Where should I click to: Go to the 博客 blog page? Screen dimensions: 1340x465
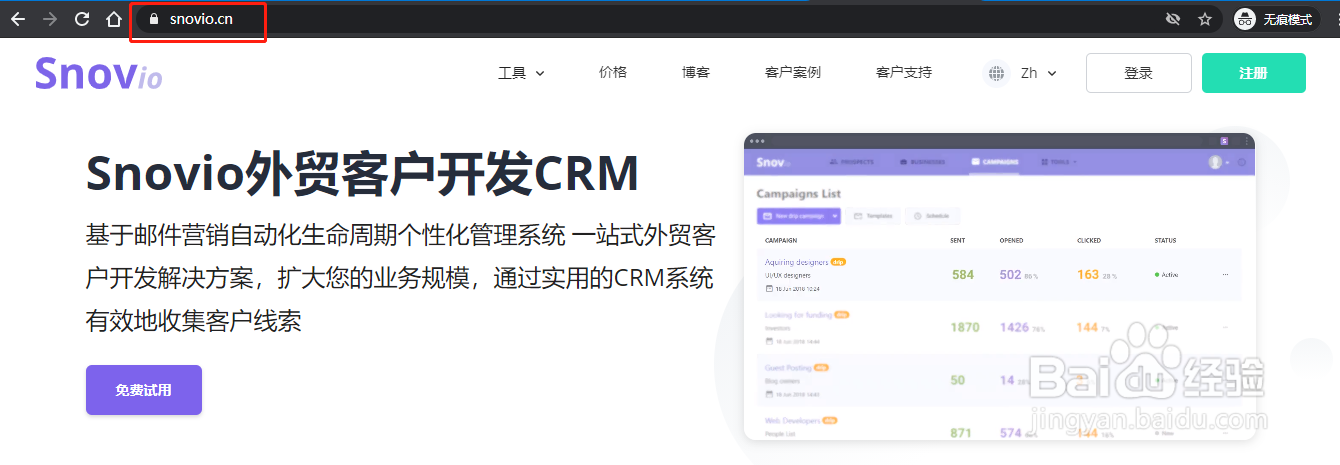coord(696,72)
